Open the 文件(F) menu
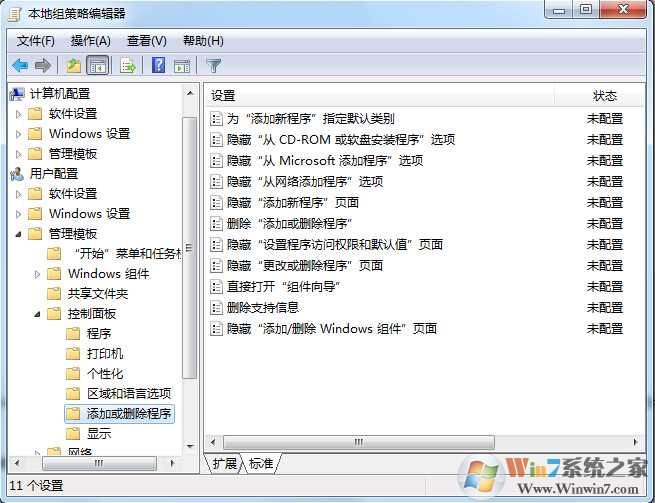The width and height of the screenshot is (655, 503). point(36,41)
